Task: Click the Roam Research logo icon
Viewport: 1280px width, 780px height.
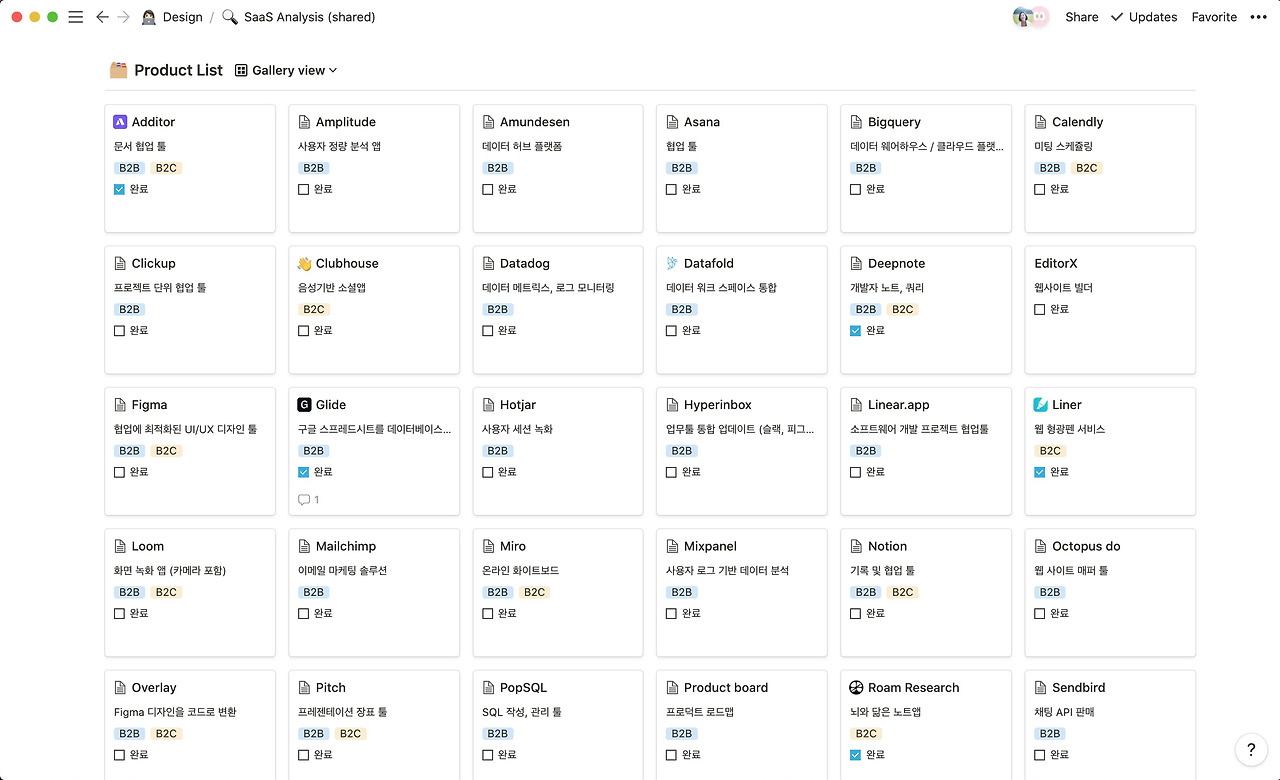Action: [856, 688]
